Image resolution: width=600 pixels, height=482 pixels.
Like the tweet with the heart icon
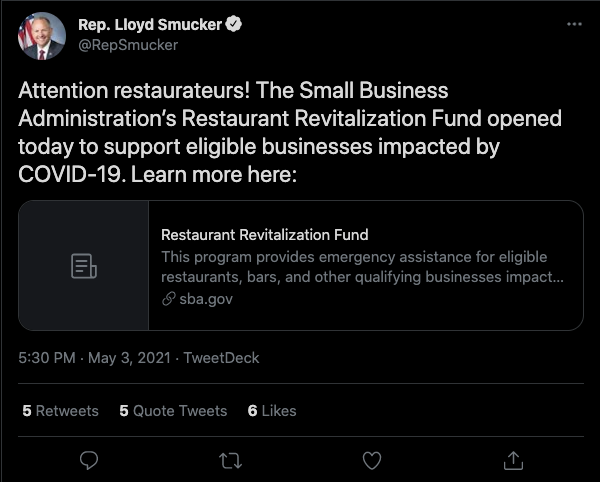(x=372, y=461)
